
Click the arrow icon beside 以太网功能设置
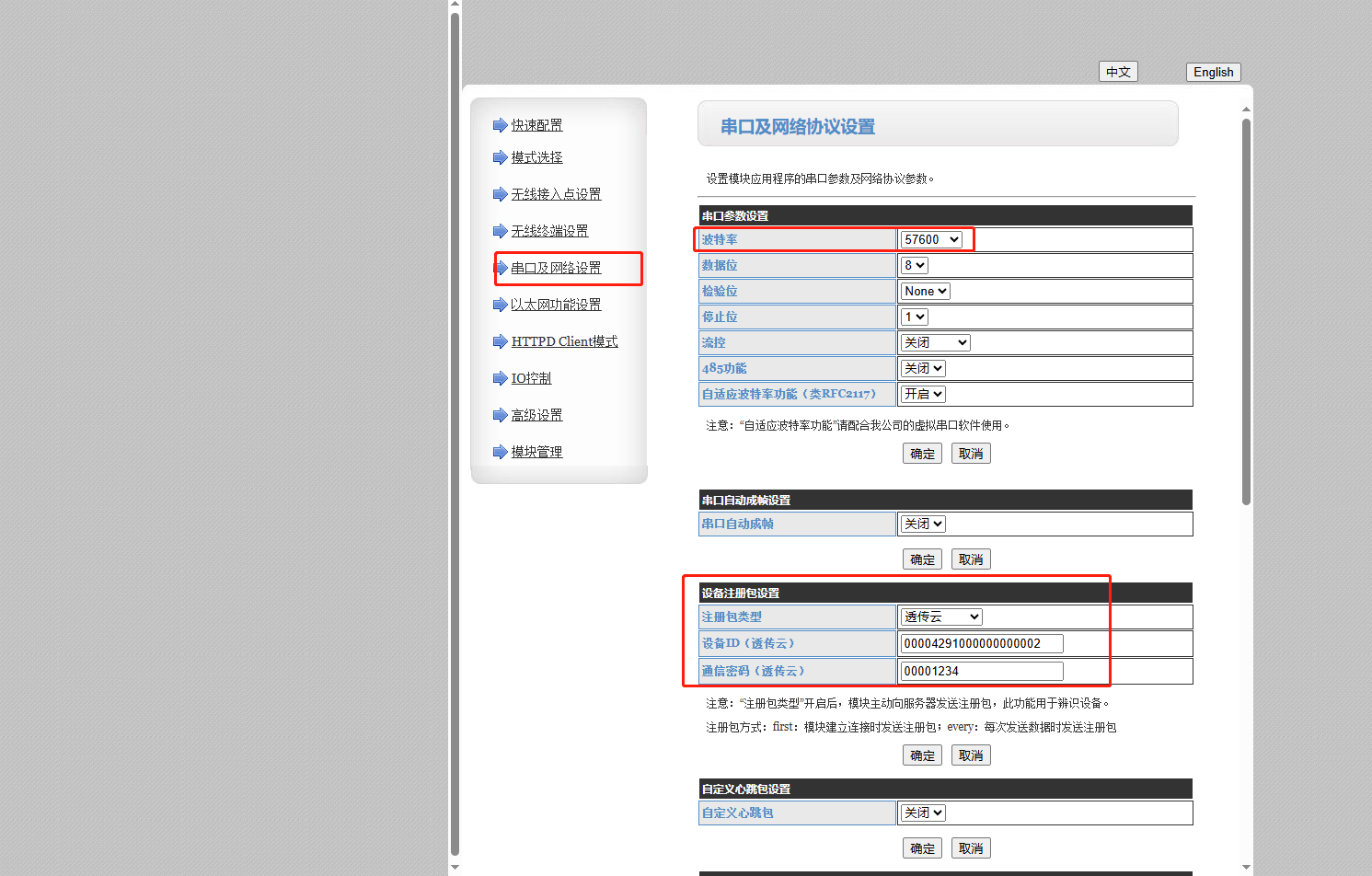pos(500,305)
